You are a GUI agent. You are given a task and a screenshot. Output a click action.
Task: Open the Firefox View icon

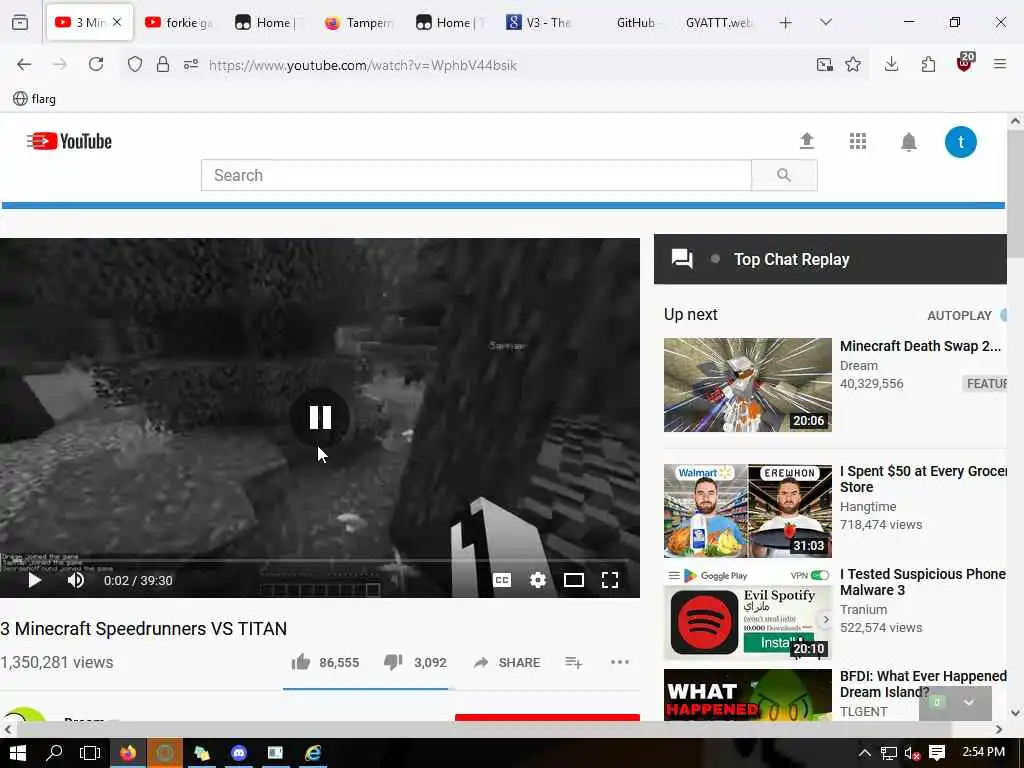coord(20,22)
